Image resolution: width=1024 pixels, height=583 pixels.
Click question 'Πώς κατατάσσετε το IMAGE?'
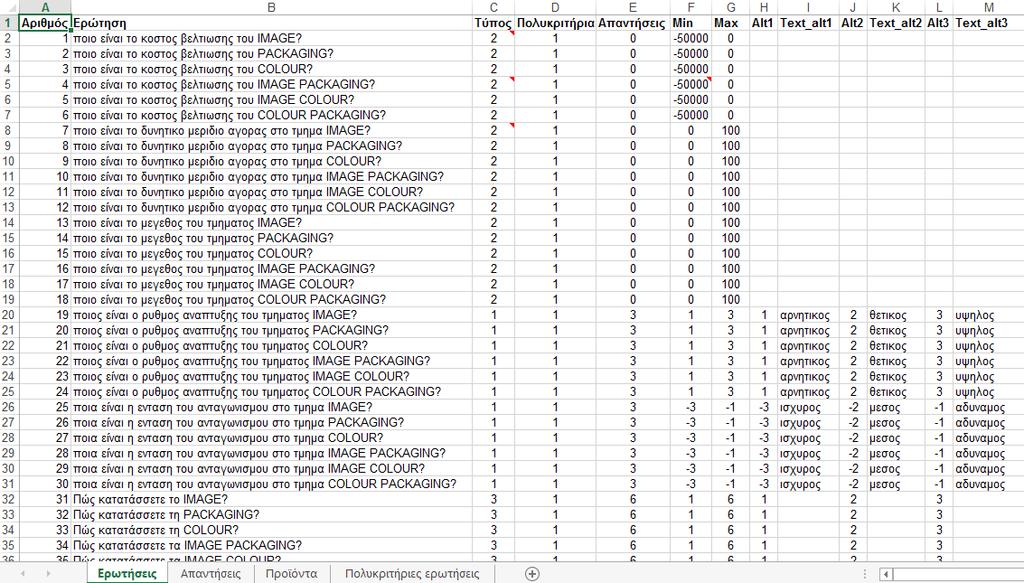click(272, 499)
